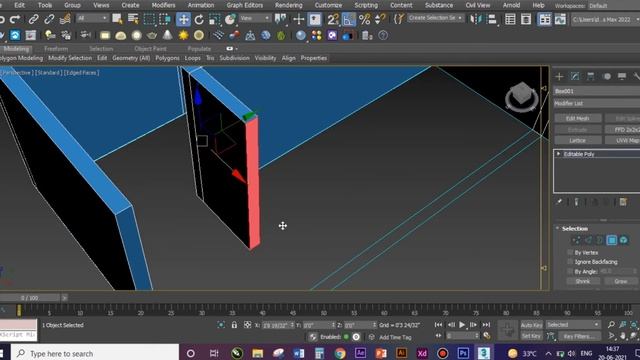This screenshot has height=360, width=640.
Task: Toggle the green Enabled indicator
Action: 346,337
